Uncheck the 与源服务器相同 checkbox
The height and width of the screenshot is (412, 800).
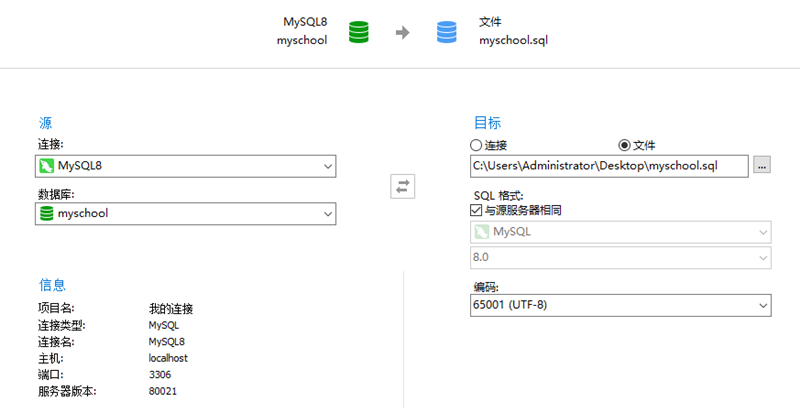477,211
